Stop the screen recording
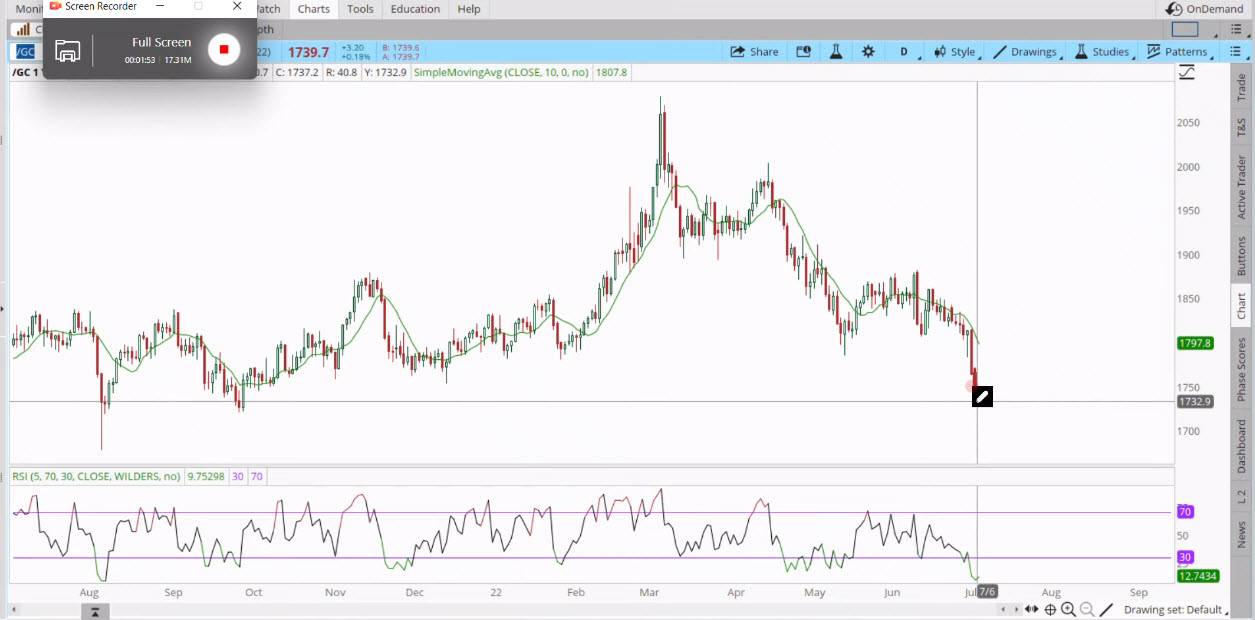The width and height of the screenshot is (1255, 620). pyautogui.click(x=224, y=49)
